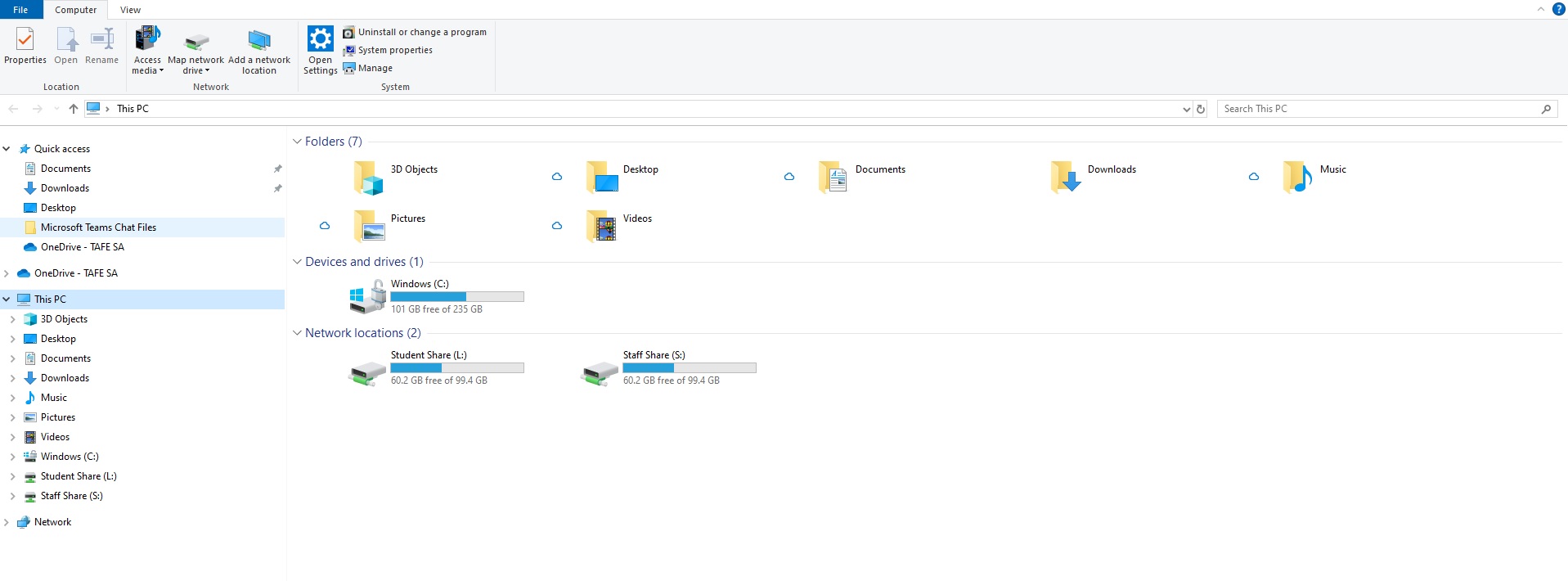Image resolution: width=1568 pixels, height=581 pixels.
Task: Open Student Share (L:) network drive
Action: click(367, 372)
